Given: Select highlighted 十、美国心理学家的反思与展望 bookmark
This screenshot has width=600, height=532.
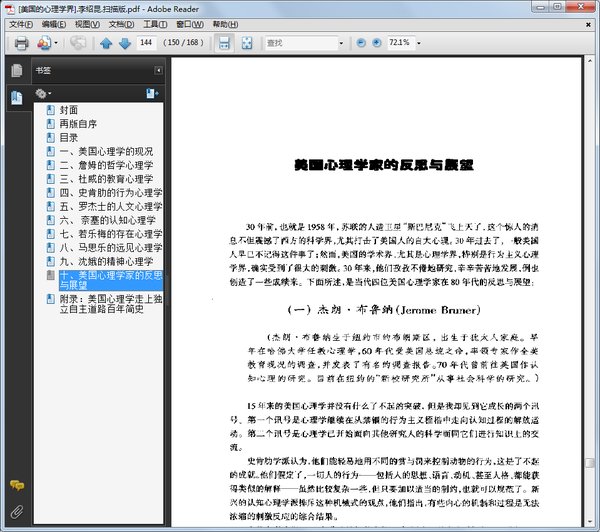Looking at the screenshot, I should (111, 280).
